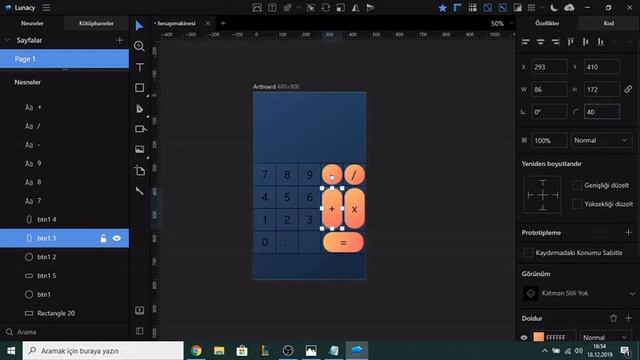Click the cloud upload icon
The width and height of the screenshot is (640, 360).
[x=569, y=8]
